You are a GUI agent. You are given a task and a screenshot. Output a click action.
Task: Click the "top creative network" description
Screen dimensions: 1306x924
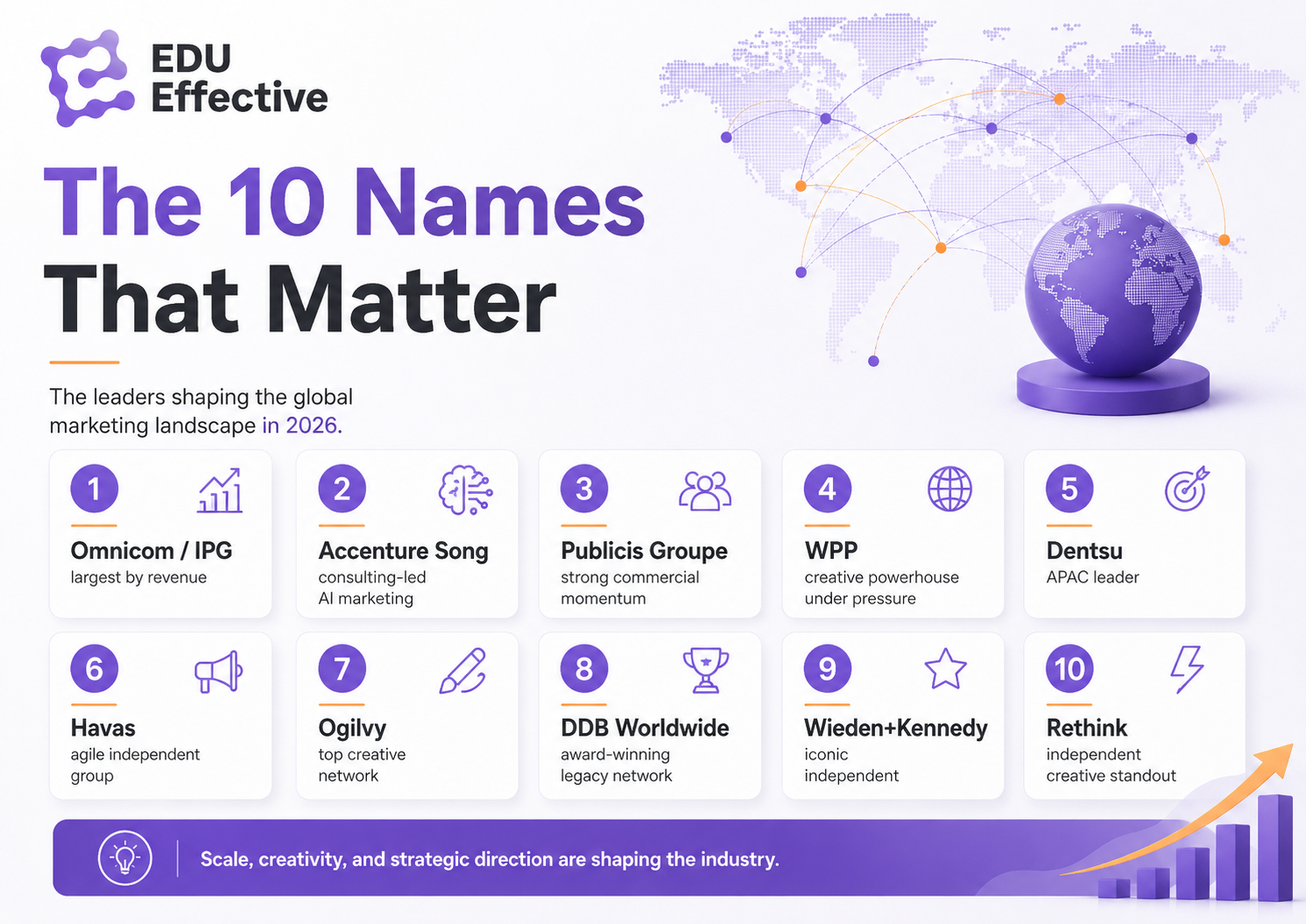362,765
